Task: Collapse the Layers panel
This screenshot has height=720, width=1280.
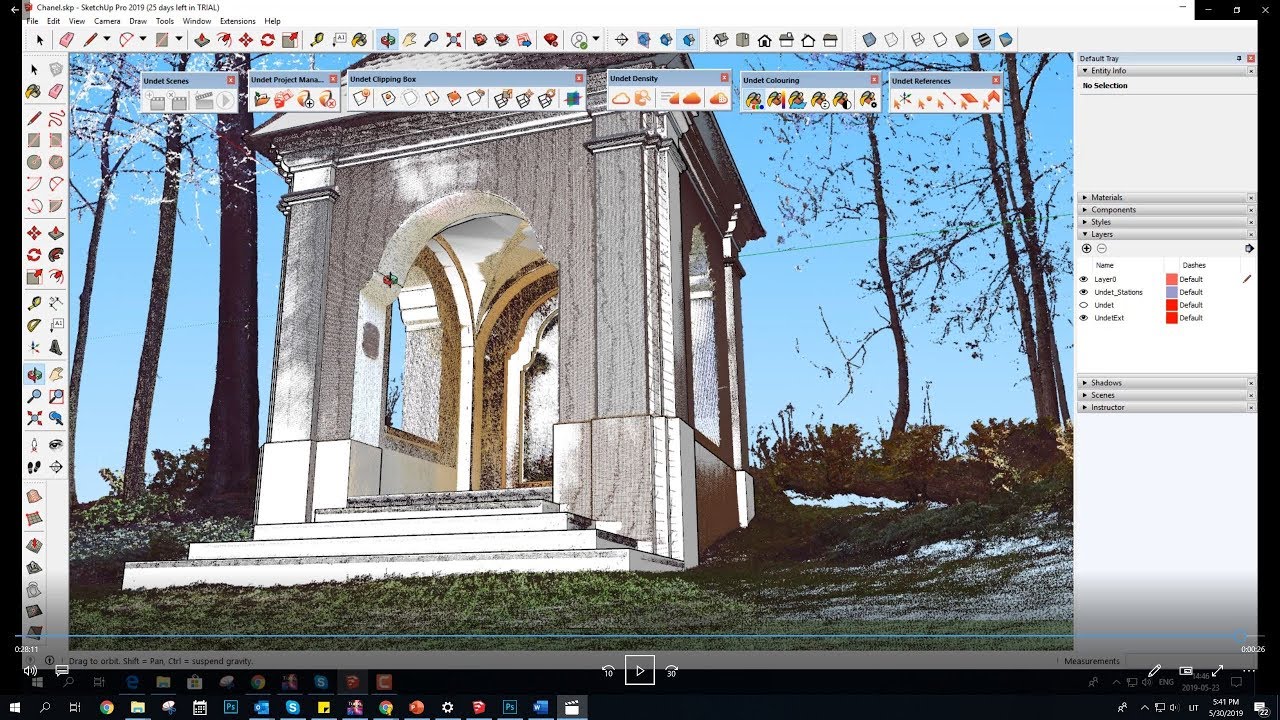Action: (1166, 234)
